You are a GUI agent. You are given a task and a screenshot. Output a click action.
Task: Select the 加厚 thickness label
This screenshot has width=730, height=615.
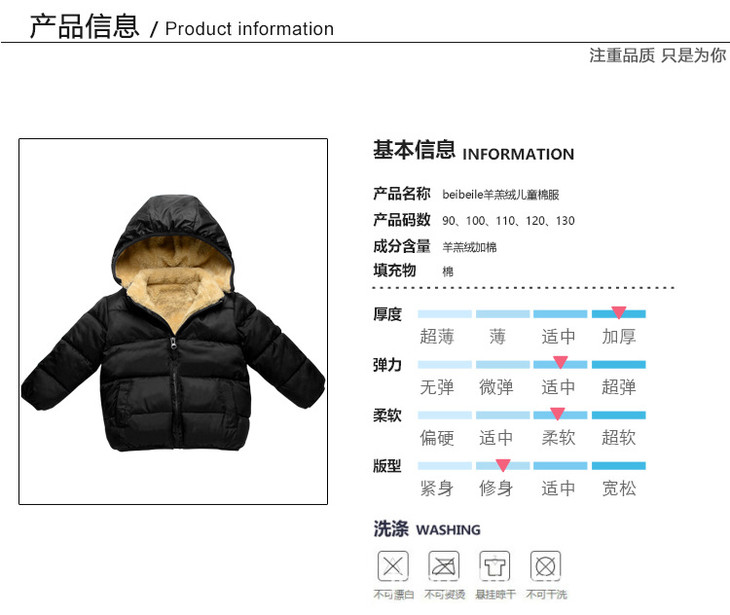(x=619, y=337)
